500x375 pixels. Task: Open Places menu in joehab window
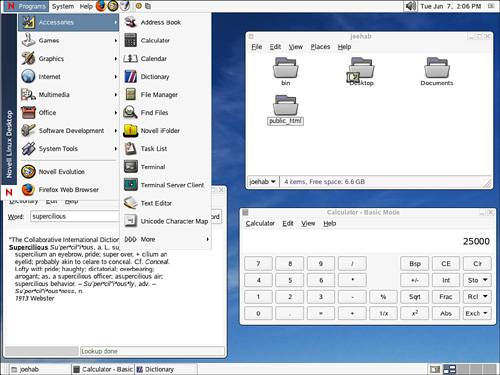pyautogui.click(x=320, y=47)
